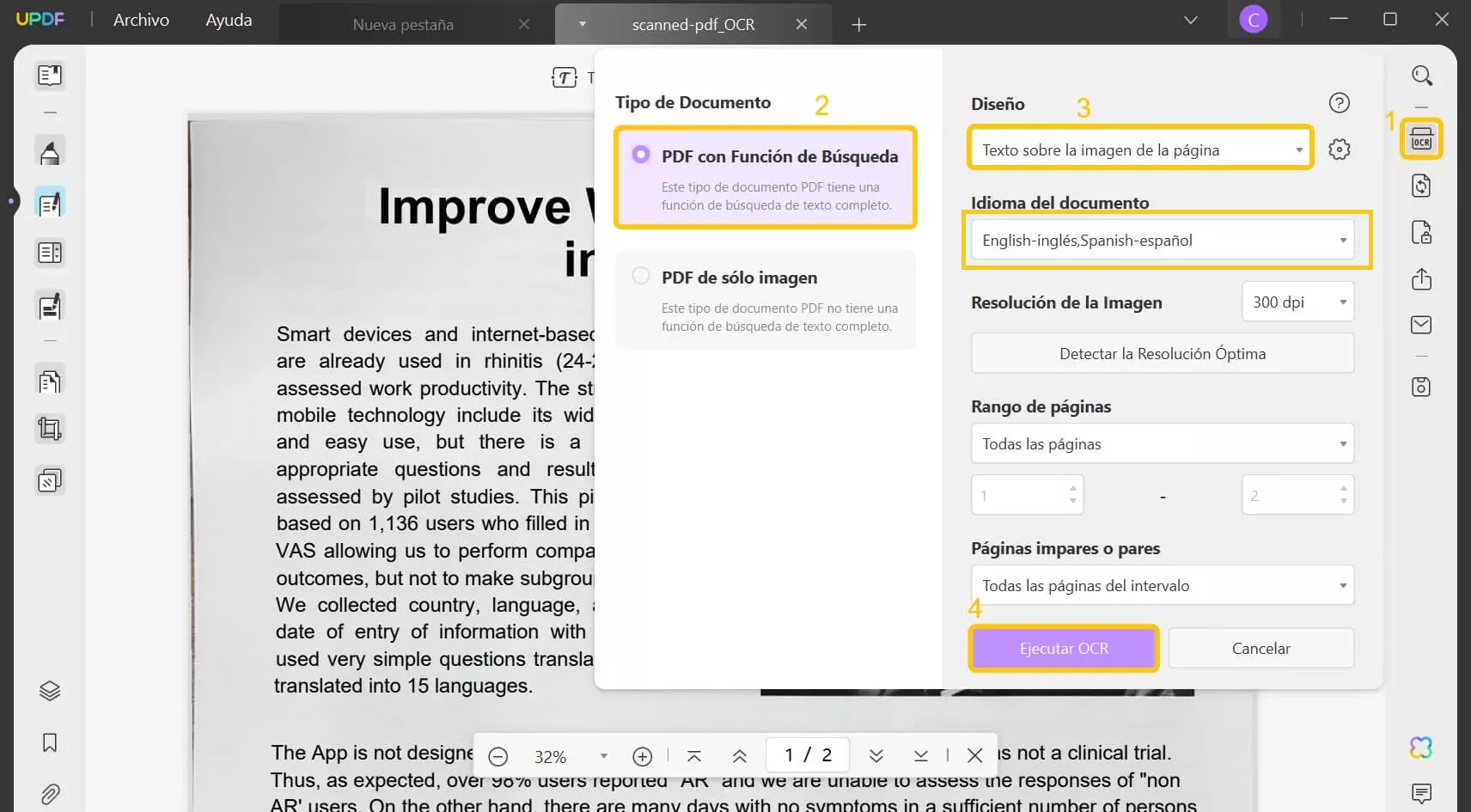Show the layers panel
The height and width of the screenshot is (812, 1471).
(x=50, y=691)
